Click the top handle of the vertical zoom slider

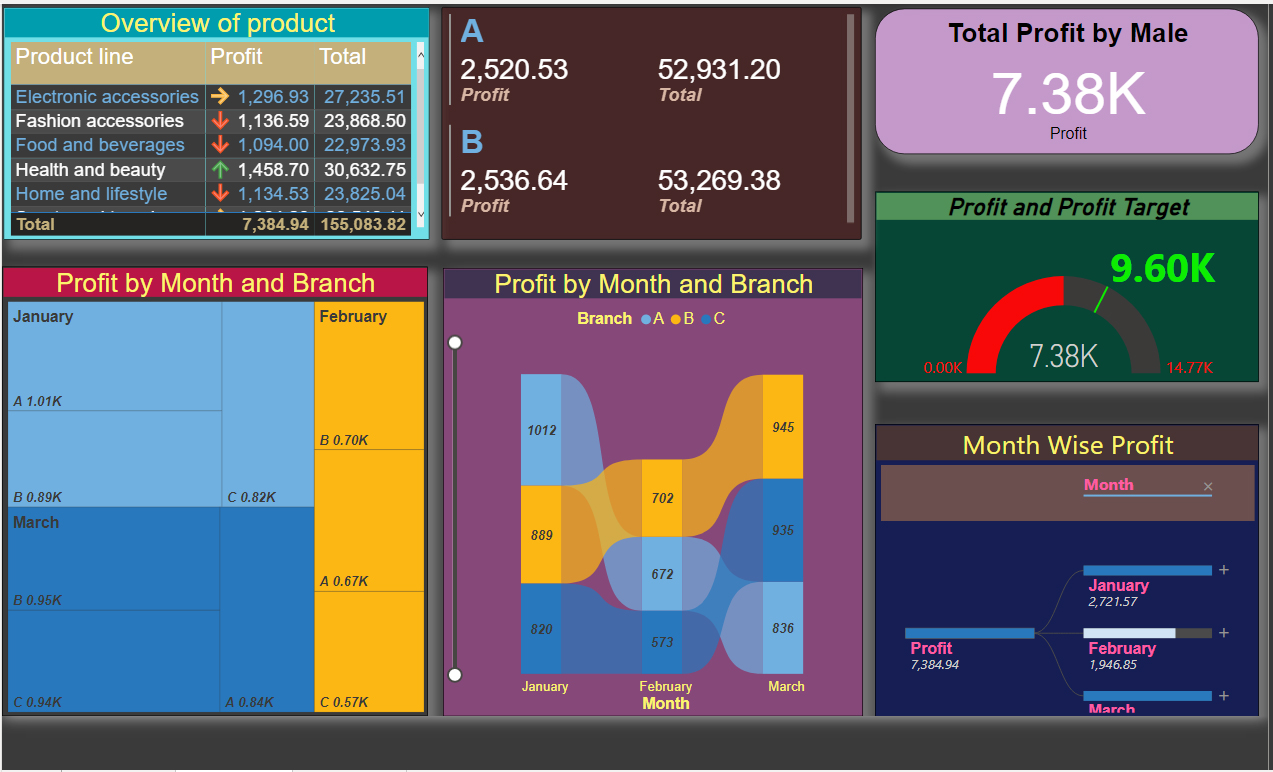coord(455,343)
